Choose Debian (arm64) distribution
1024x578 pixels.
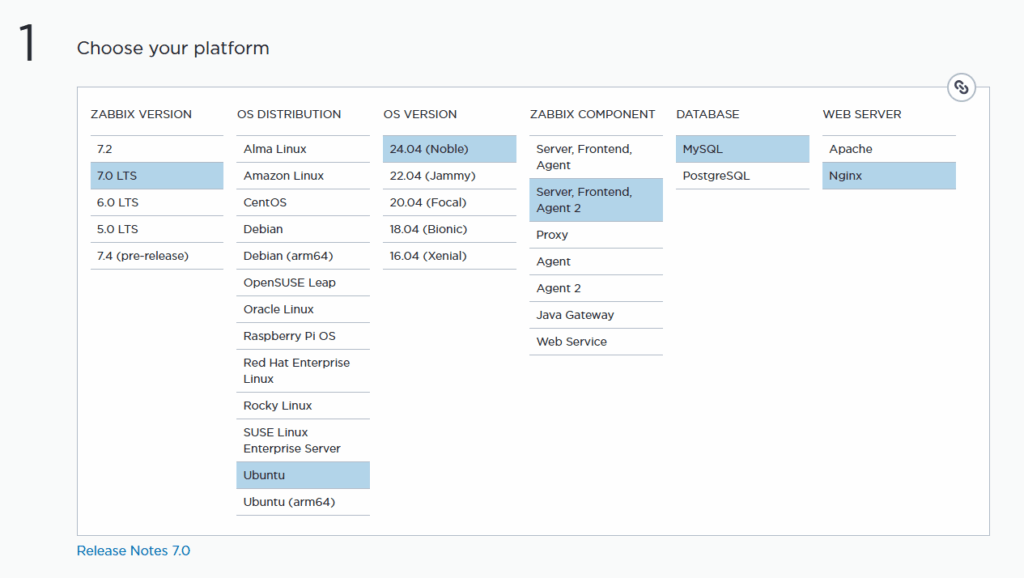coord(303,256)
